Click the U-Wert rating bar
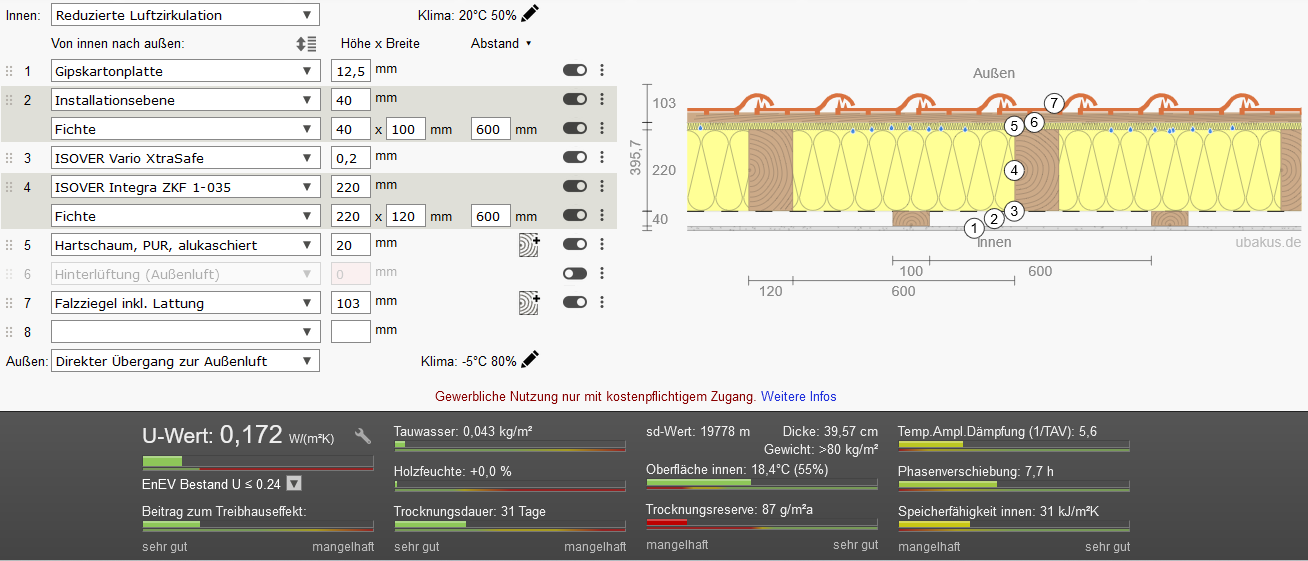The height and width of the screenshot is (561, 1308). tap(258, 462)
